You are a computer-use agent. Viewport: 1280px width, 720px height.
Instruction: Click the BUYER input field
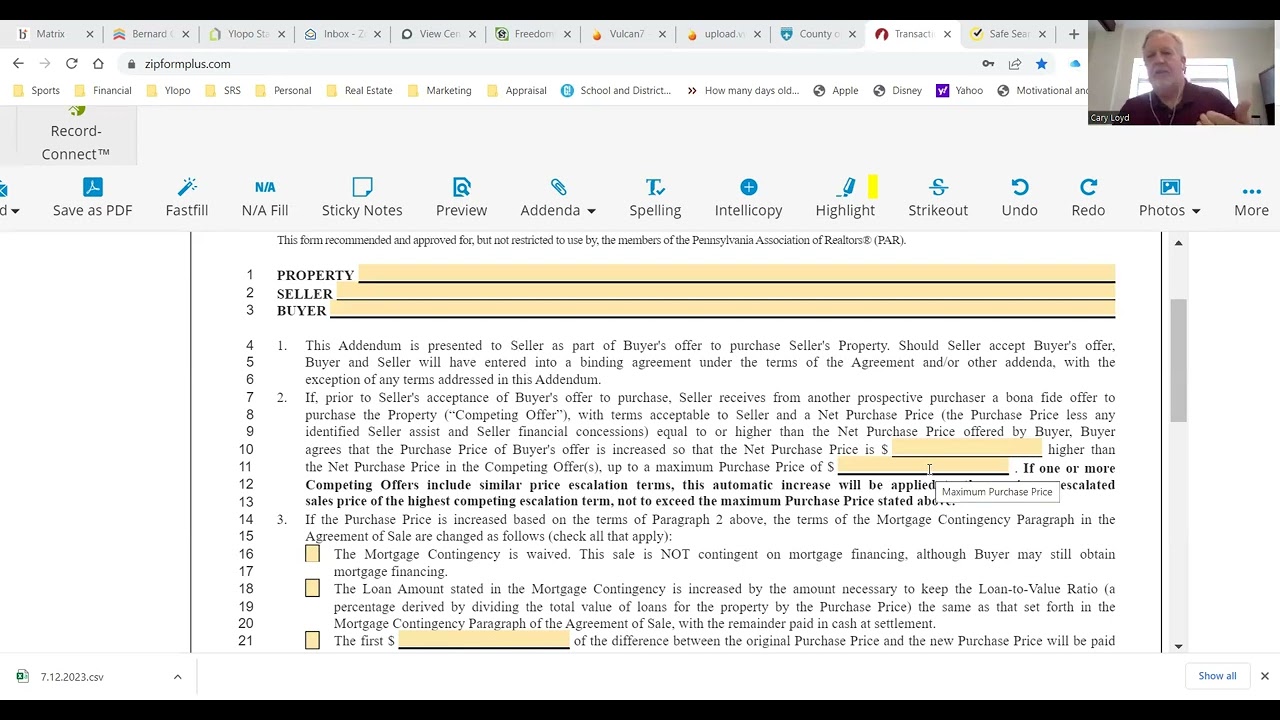pyautogui.click(x=723, y=310)
